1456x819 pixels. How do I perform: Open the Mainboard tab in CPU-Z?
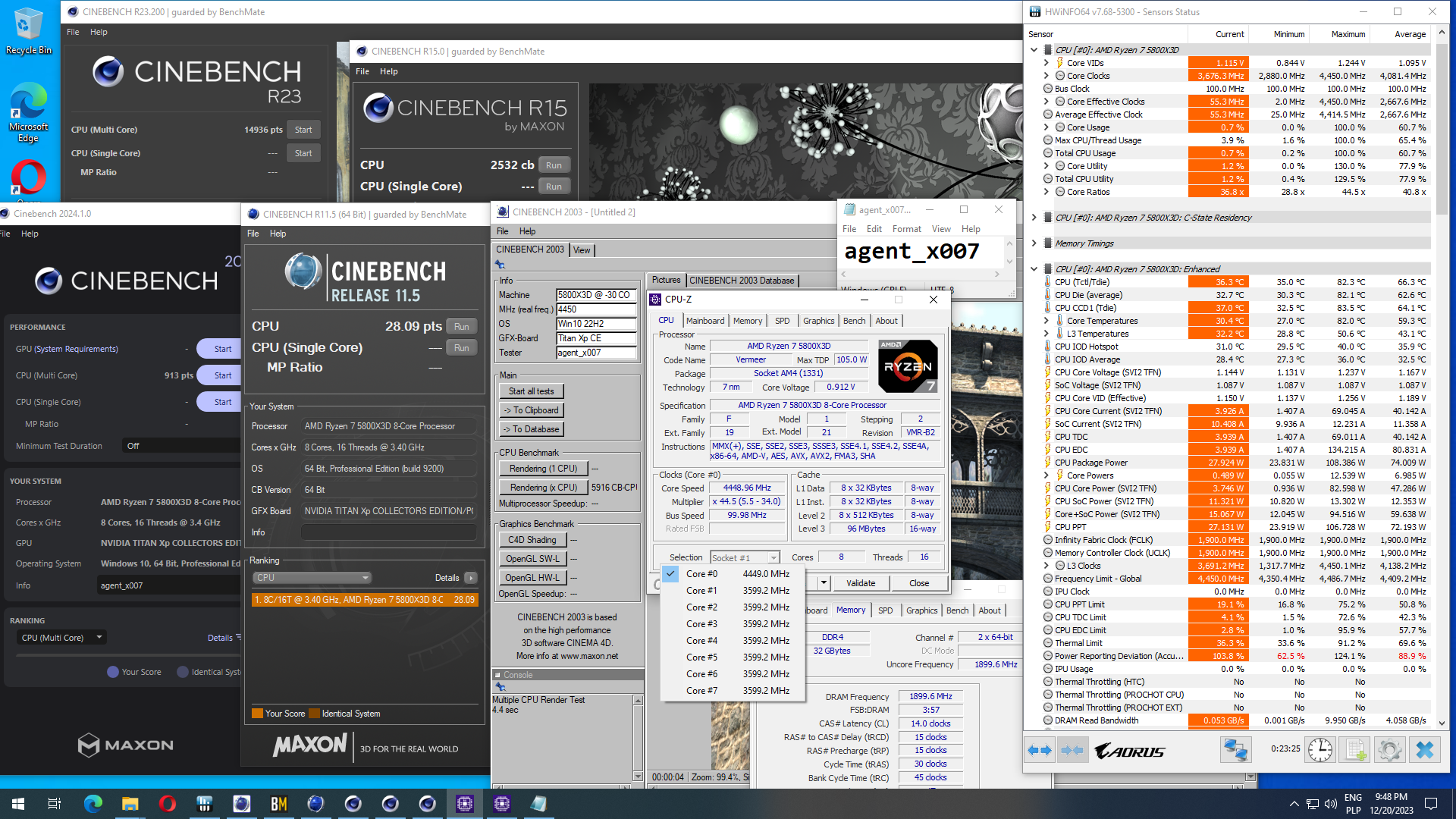click(x=705, y=321)
